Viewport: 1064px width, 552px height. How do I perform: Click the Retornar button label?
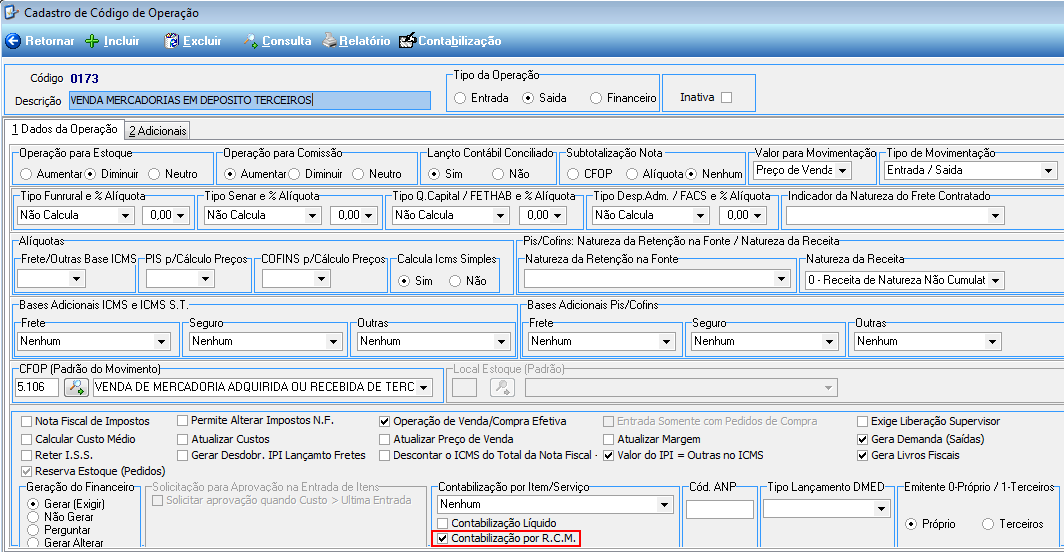pyautogui.click(x=50, y=41)
